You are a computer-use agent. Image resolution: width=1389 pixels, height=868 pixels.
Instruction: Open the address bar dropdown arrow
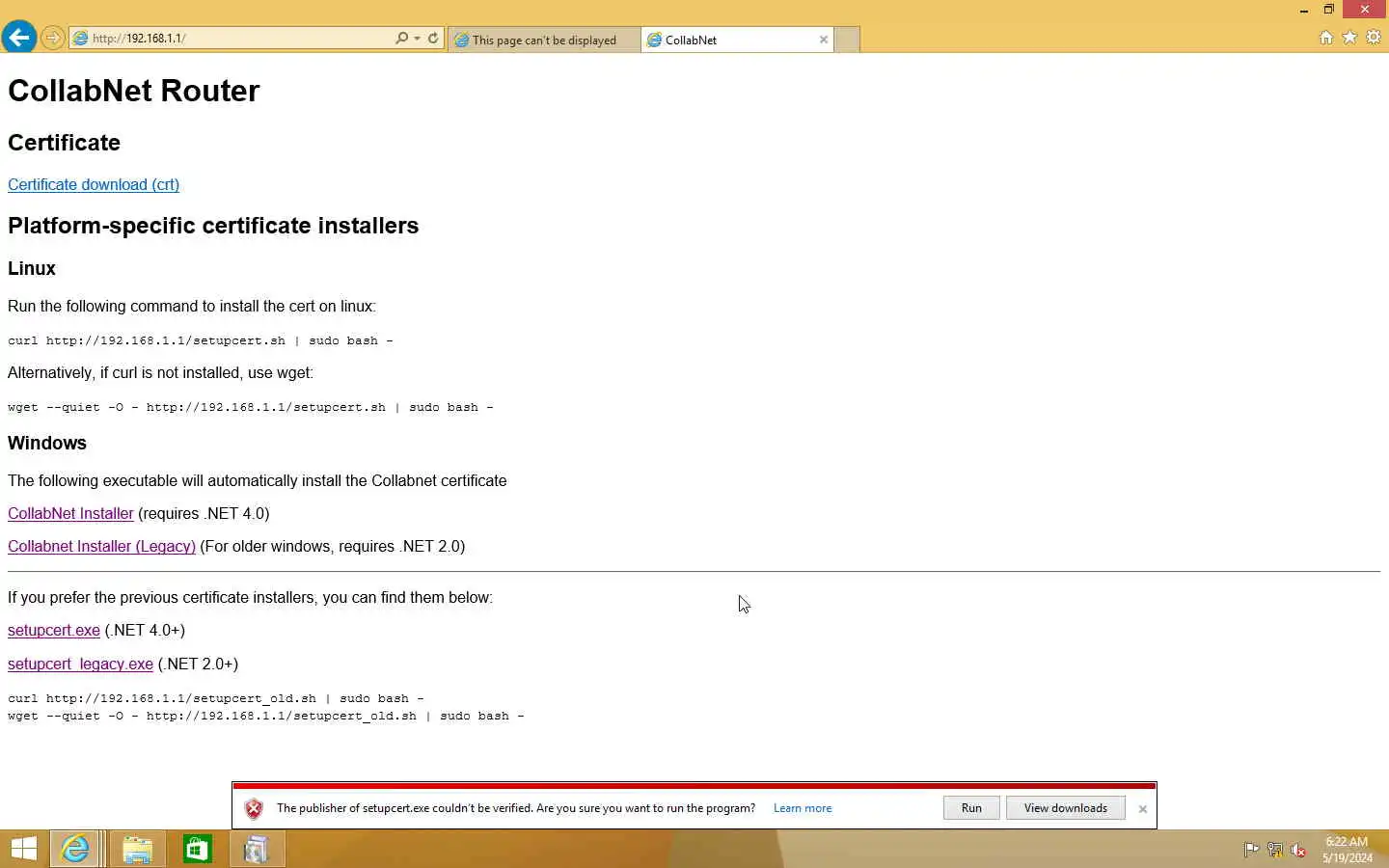417,39
